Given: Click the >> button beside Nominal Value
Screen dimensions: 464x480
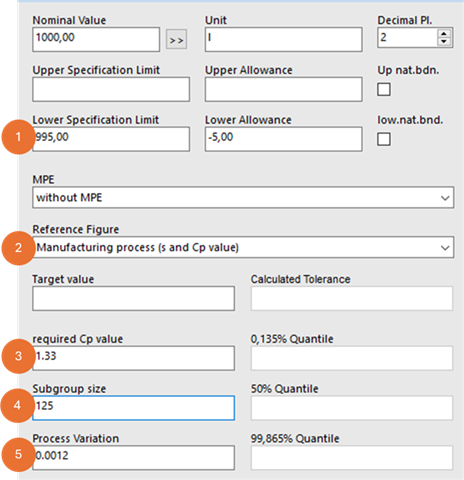Looking at the screenshot, I should 176,39.
